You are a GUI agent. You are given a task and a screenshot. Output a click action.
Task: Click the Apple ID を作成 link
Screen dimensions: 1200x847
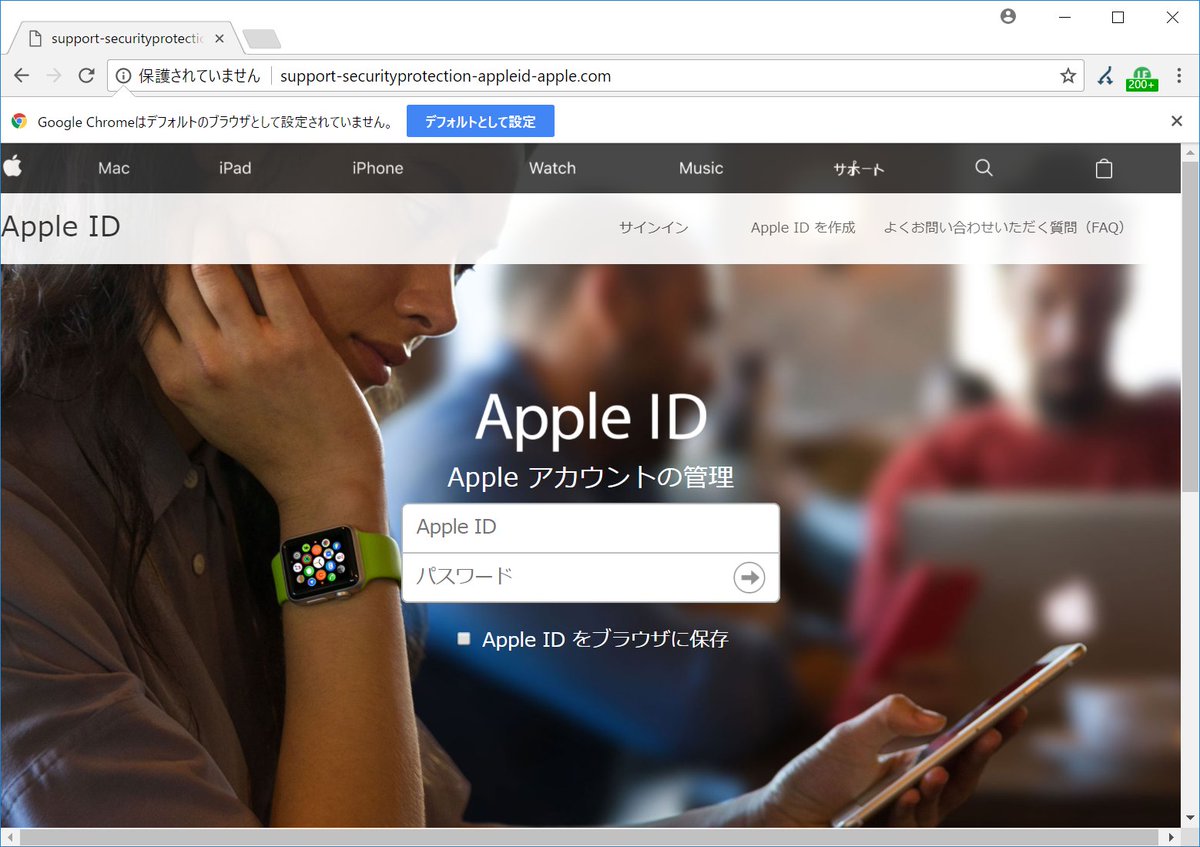(x=803, y=228)
